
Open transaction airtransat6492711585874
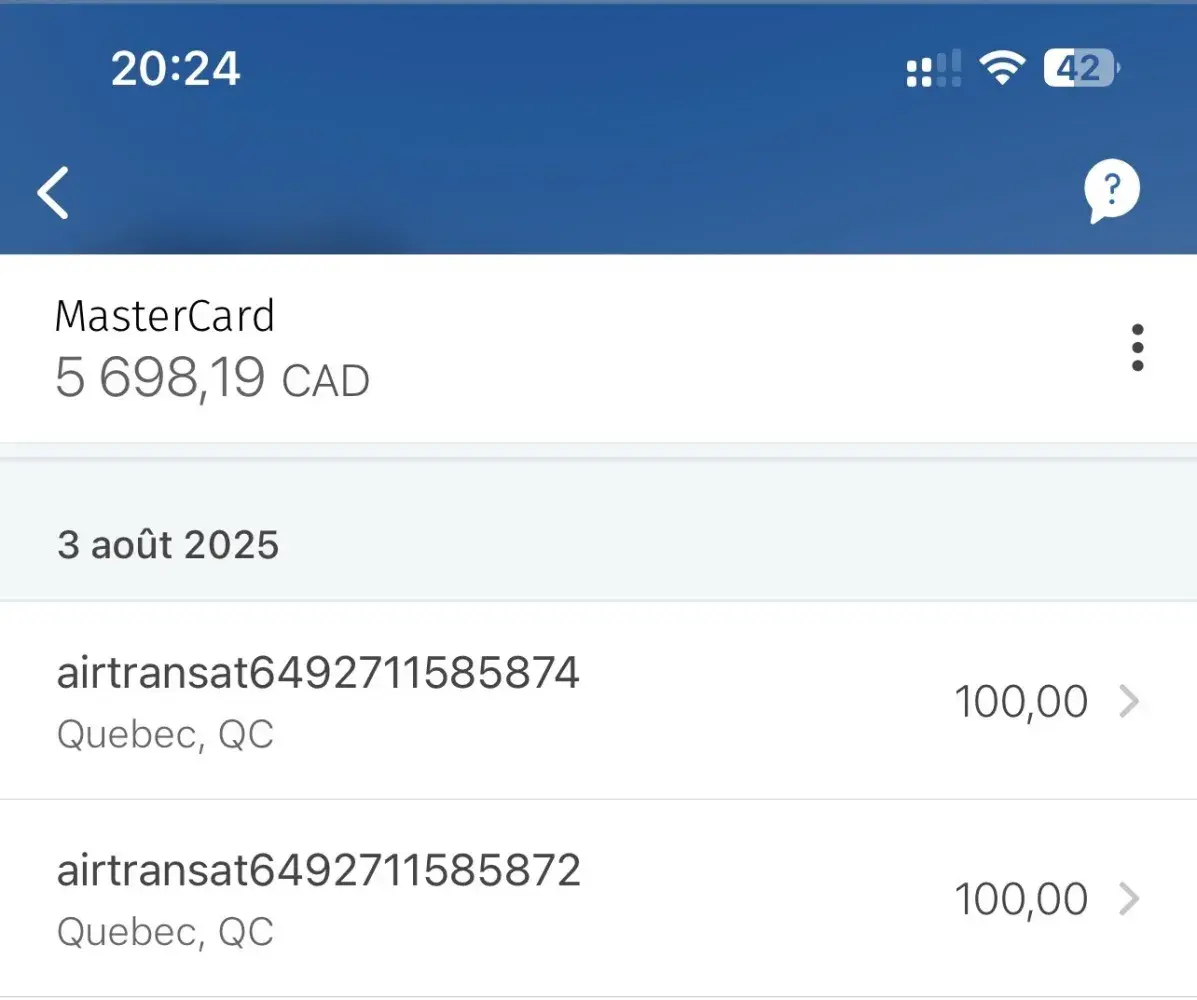[x=318, y=674]
